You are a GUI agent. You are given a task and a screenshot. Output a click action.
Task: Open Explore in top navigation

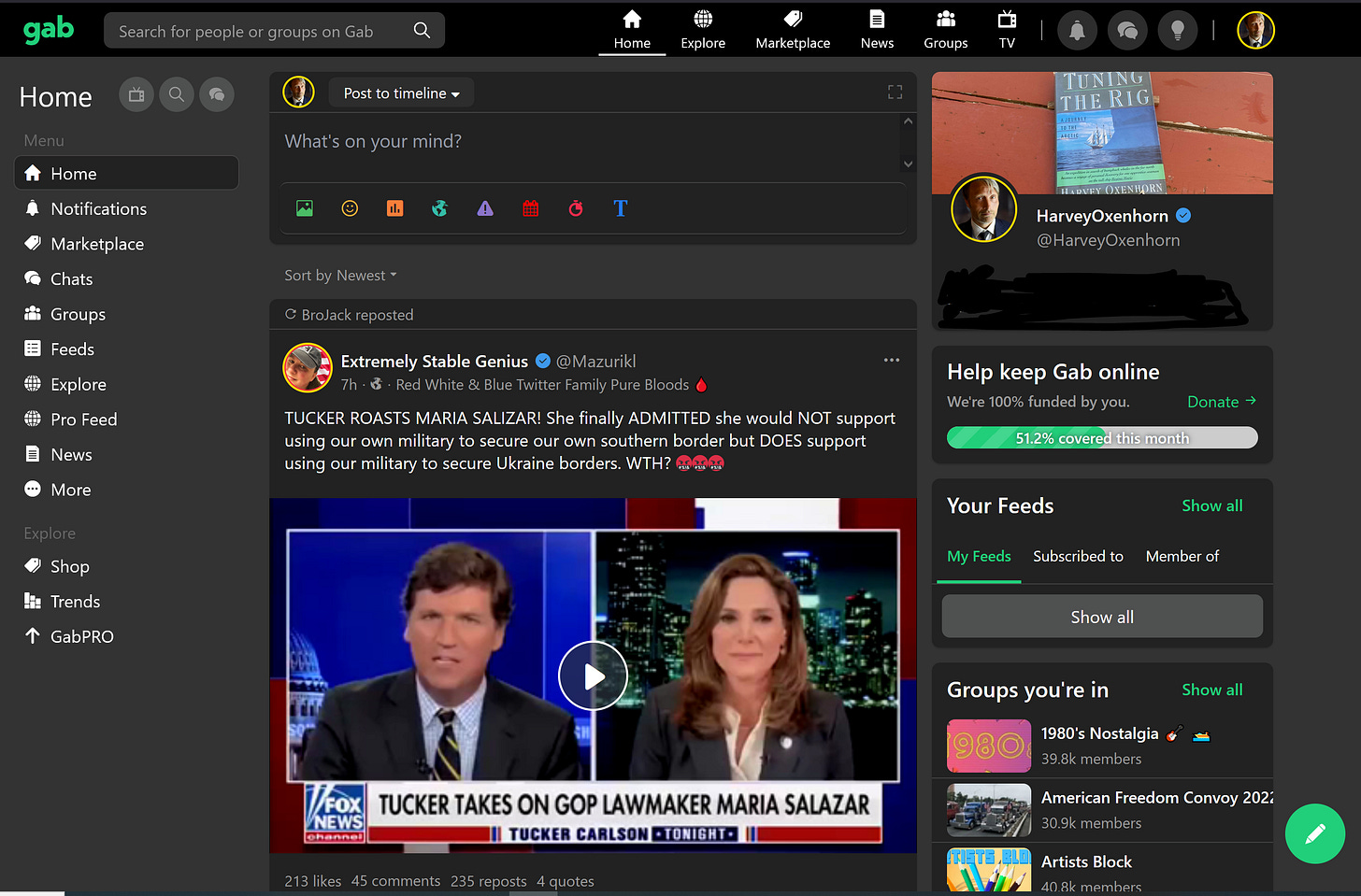pyautogui.click(x=703, y=30)
